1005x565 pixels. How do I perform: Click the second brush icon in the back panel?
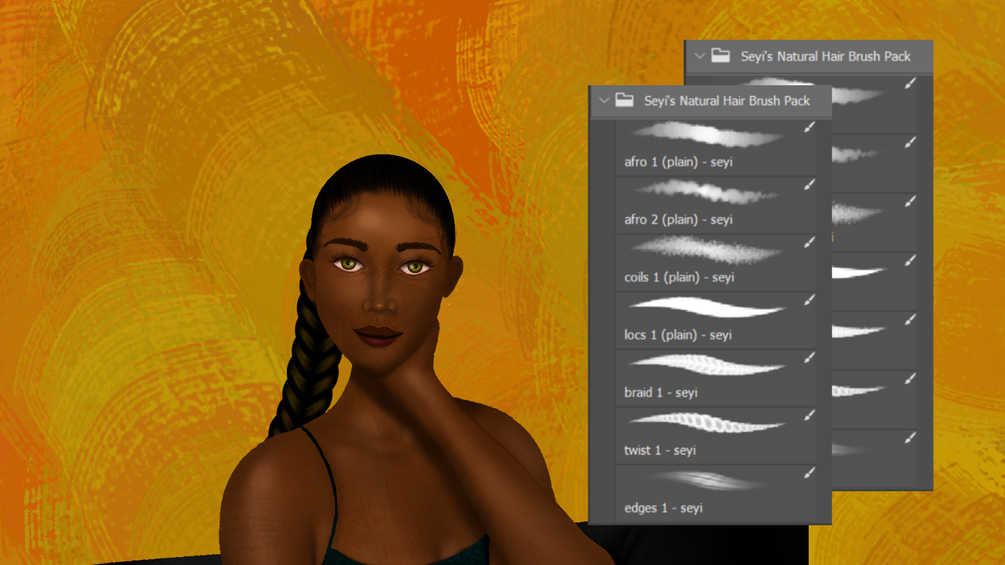pos(911,142)
